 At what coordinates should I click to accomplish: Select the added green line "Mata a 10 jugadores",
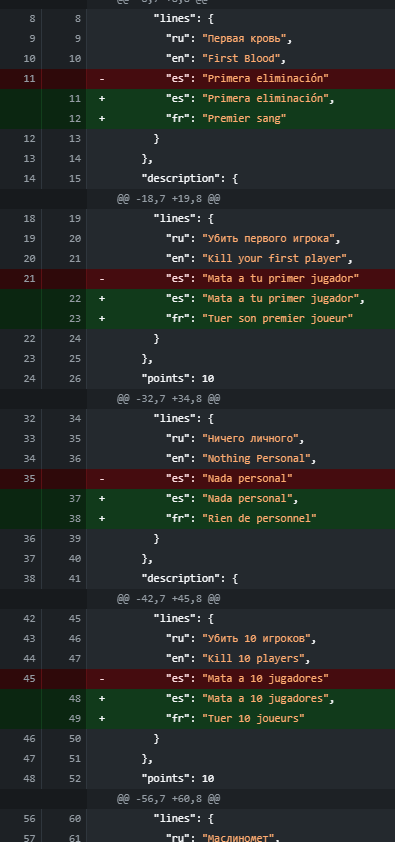point(198,699)
